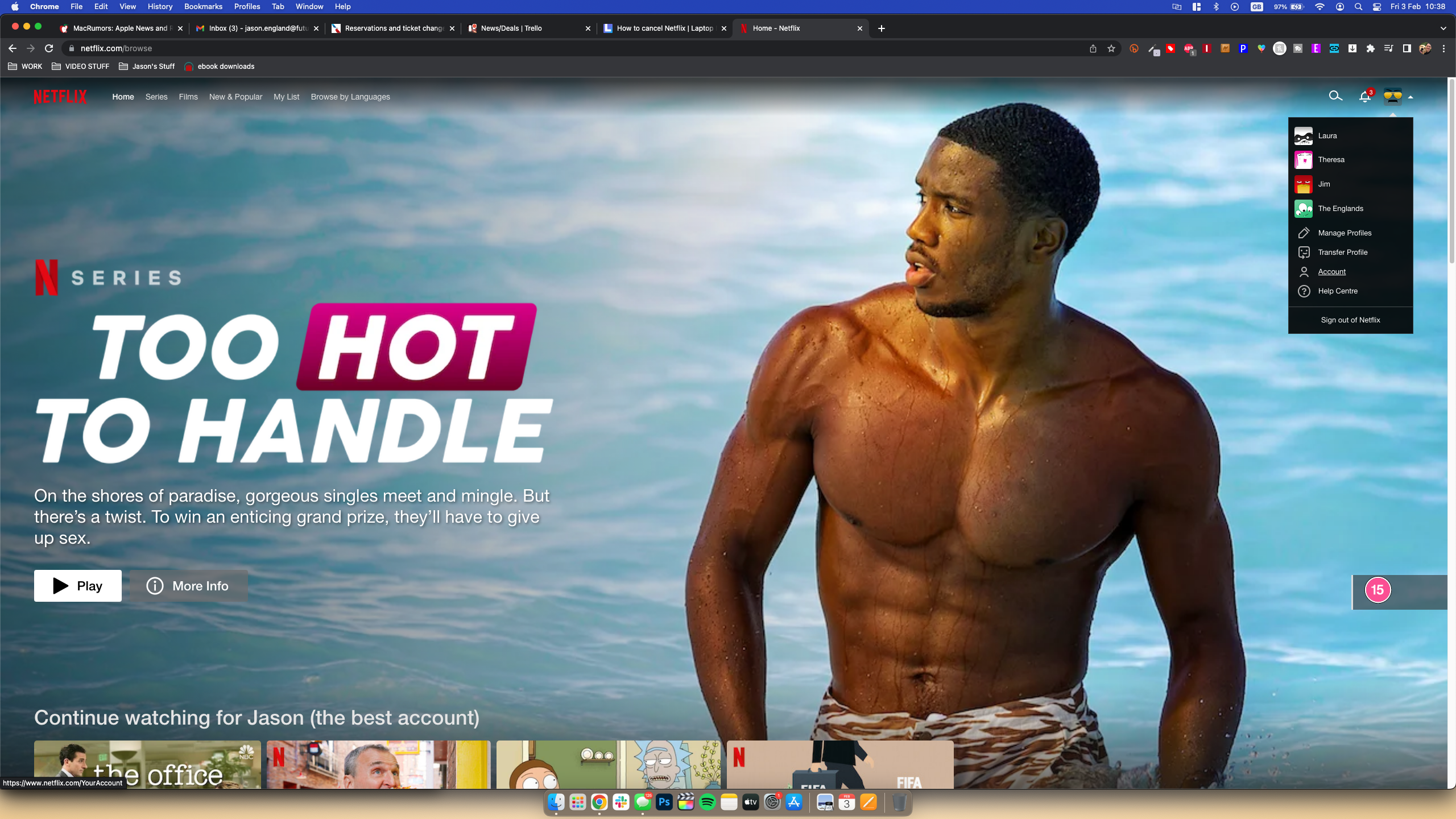Click the Netflix logo

(60, 97)
